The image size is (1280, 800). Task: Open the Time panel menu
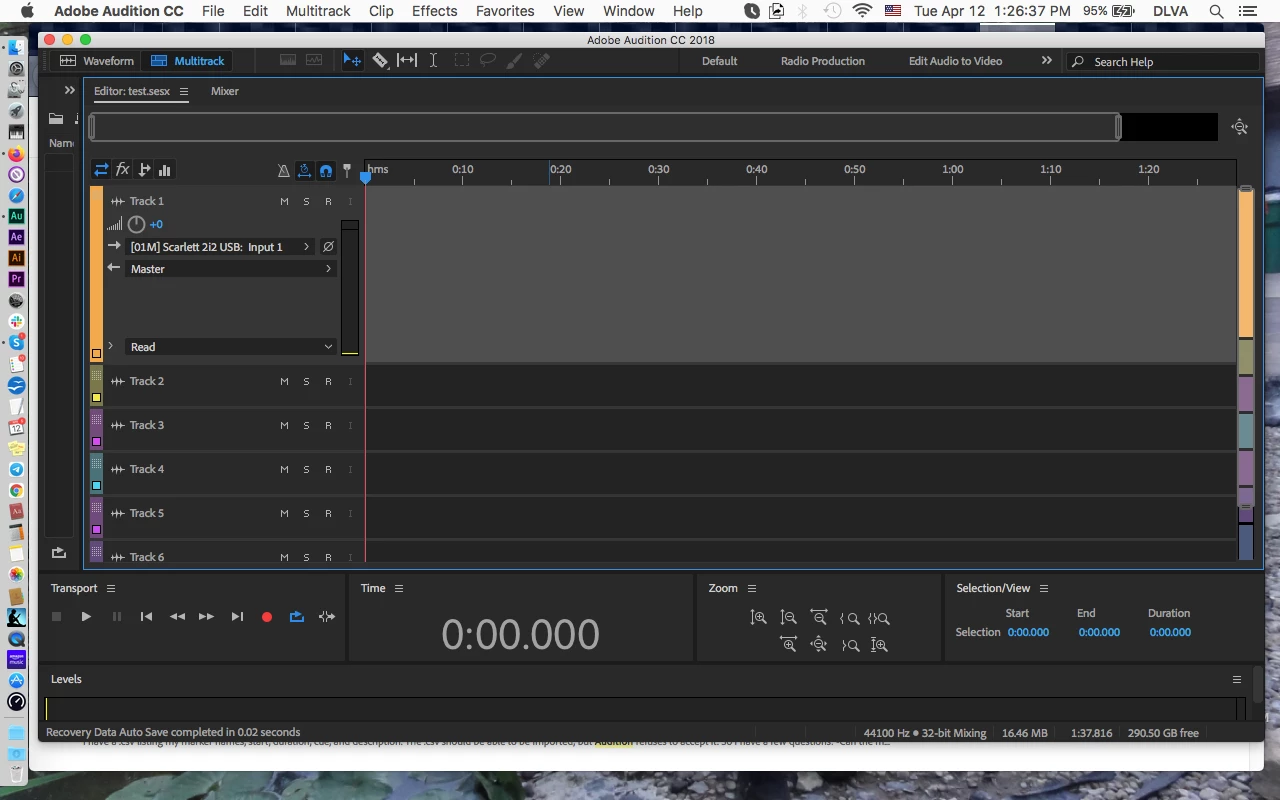398,588
